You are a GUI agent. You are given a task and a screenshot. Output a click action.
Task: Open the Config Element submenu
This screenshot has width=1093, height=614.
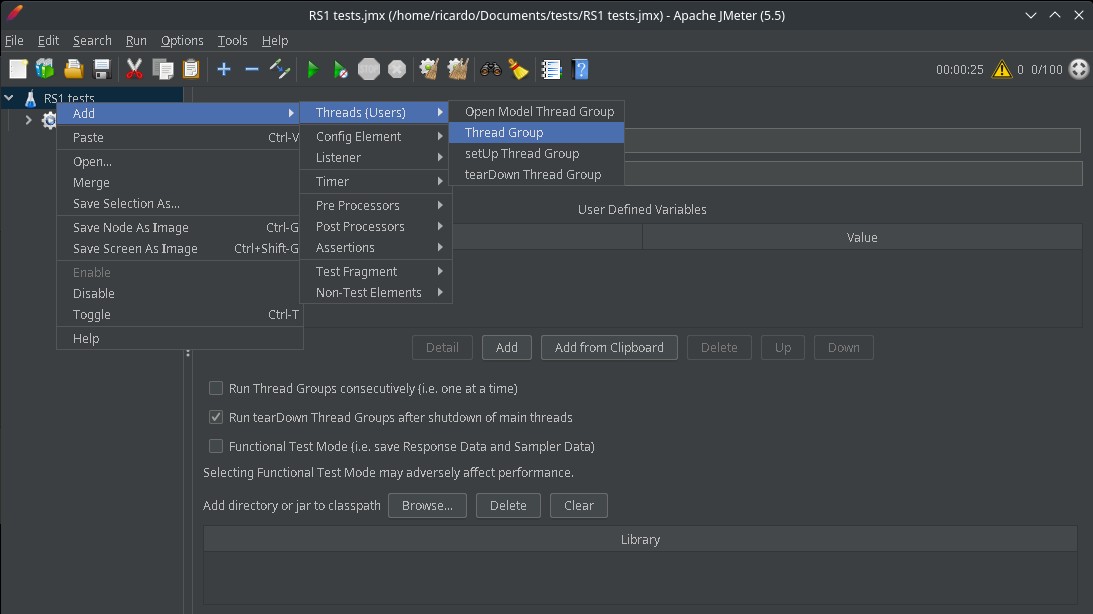(x=376, y=137)
